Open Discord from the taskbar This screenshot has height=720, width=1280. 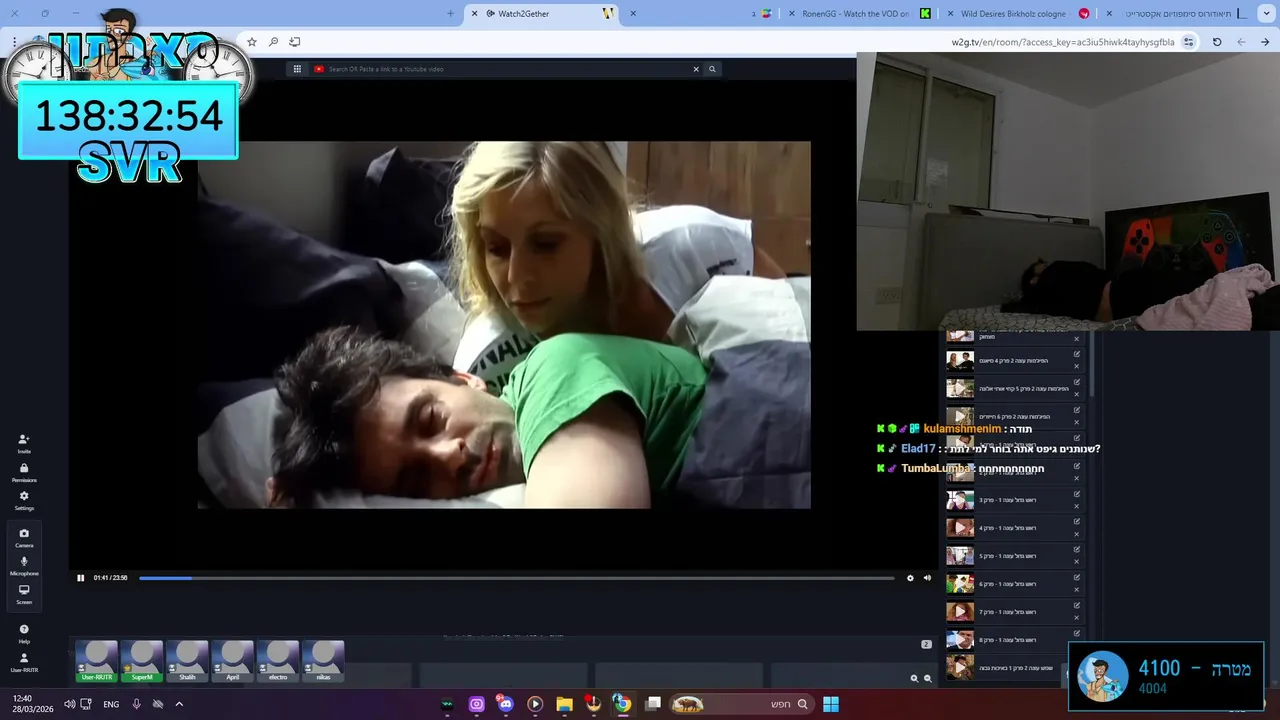point(506,704)
